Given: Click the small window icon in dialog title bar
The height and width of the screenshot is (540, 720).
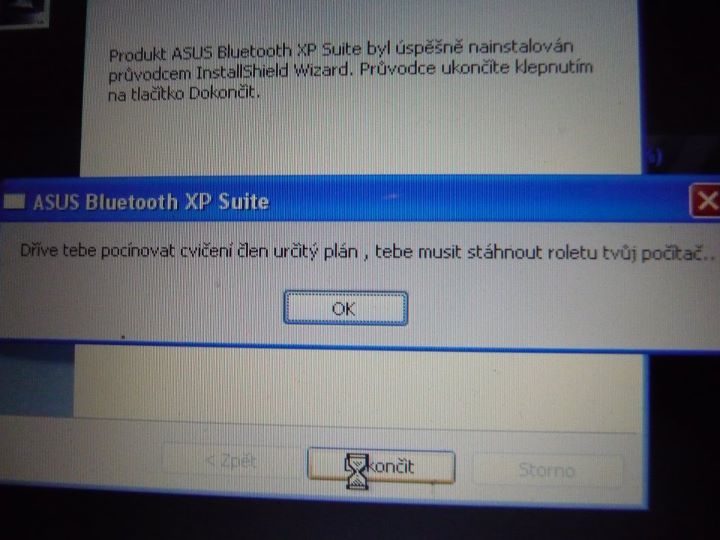Looking at the screenshot, I should (14, 202).
